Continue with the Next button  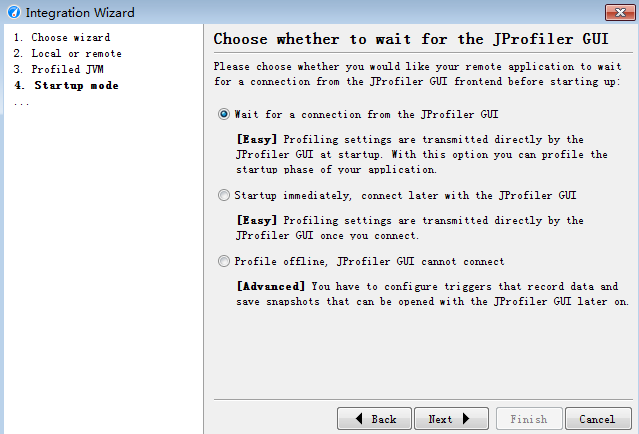451,419
